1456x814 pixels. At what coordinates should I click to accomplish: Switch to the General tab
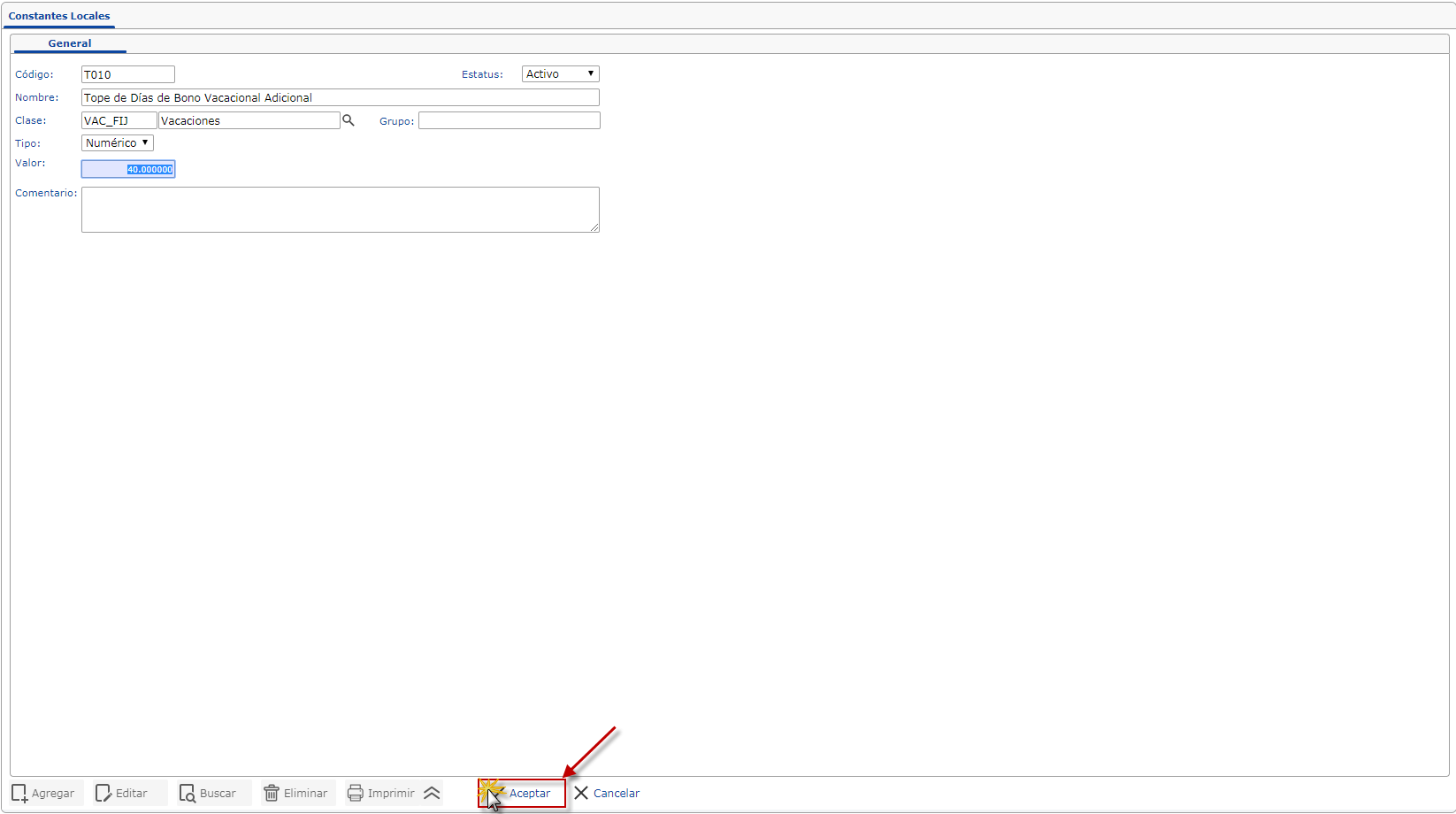point(70,43)
